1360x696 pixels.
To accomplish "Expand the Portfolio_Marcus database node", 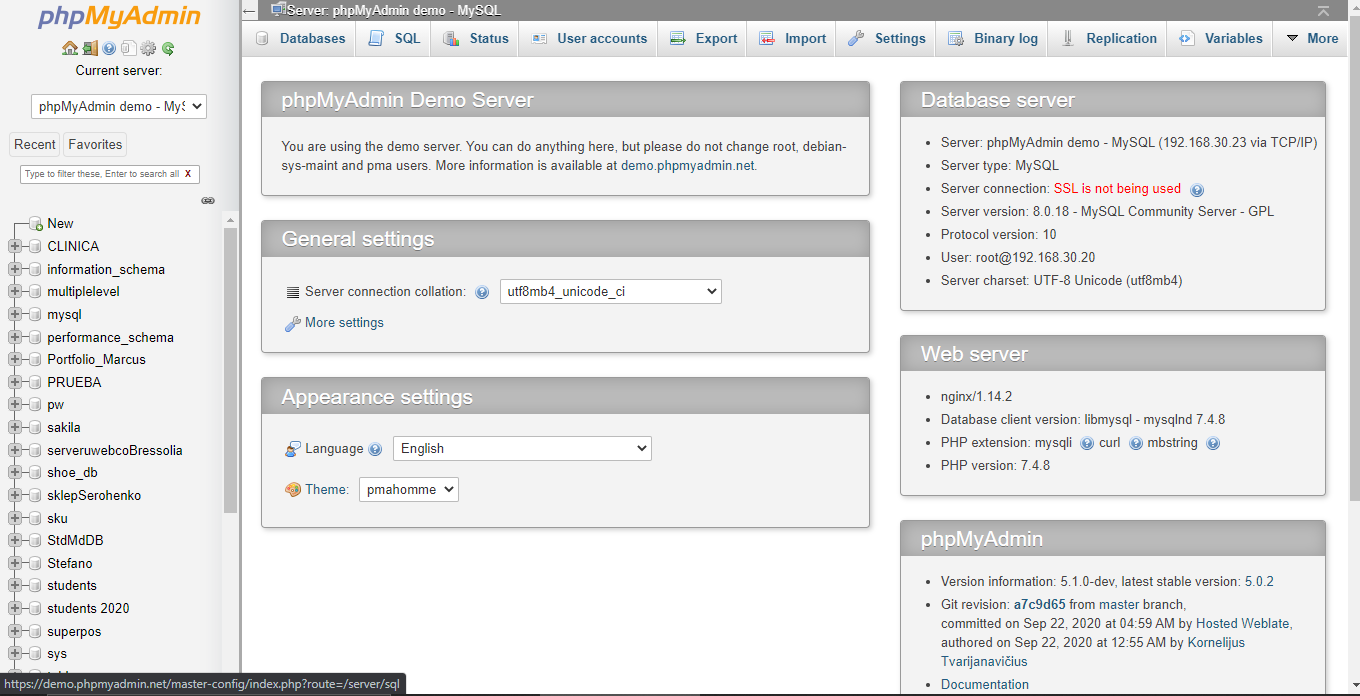I will tap(15, 360).
